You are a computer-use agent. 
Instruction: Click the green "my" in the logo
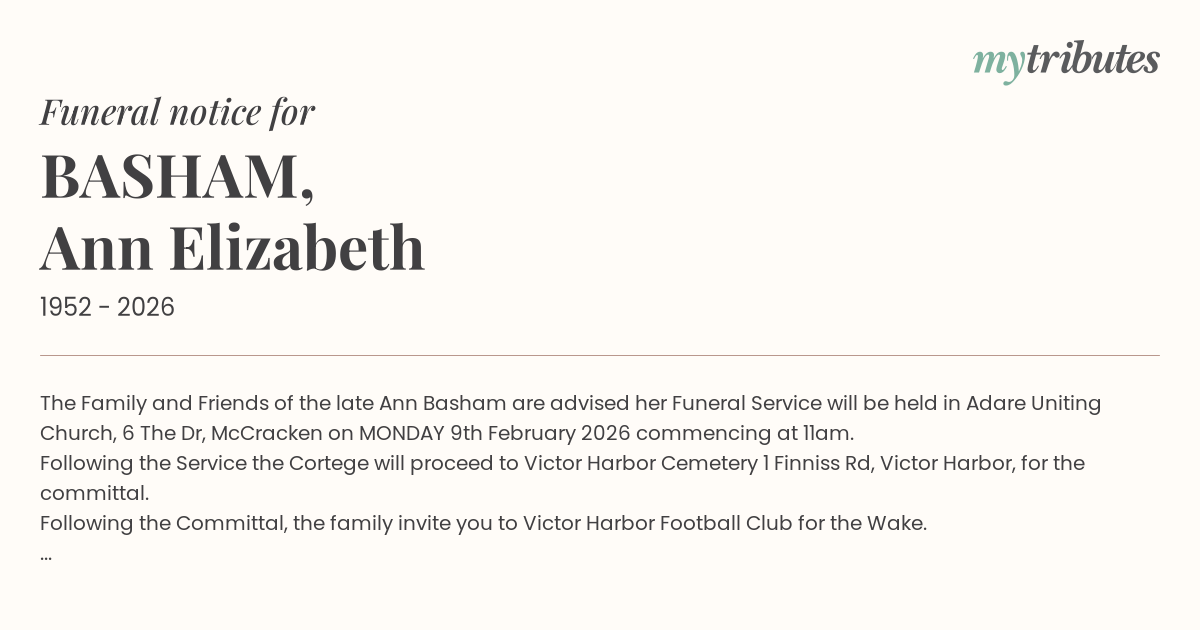click(998, 62)
